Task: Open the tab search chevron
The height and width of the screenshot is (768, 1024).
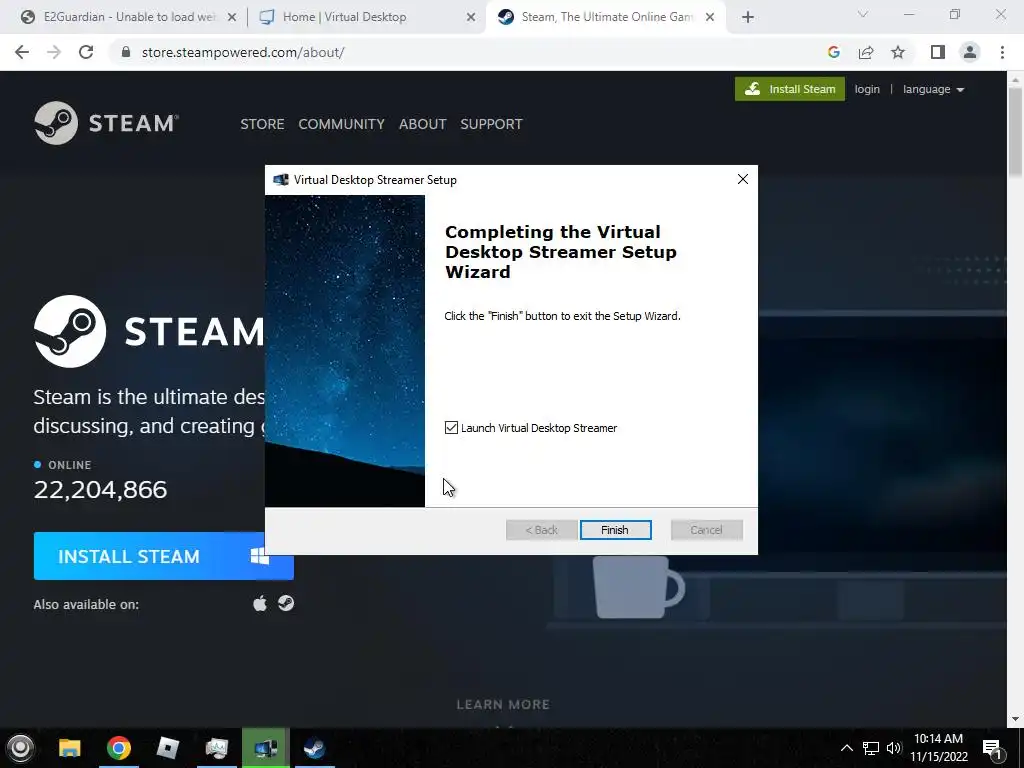Action: point(863,14)
